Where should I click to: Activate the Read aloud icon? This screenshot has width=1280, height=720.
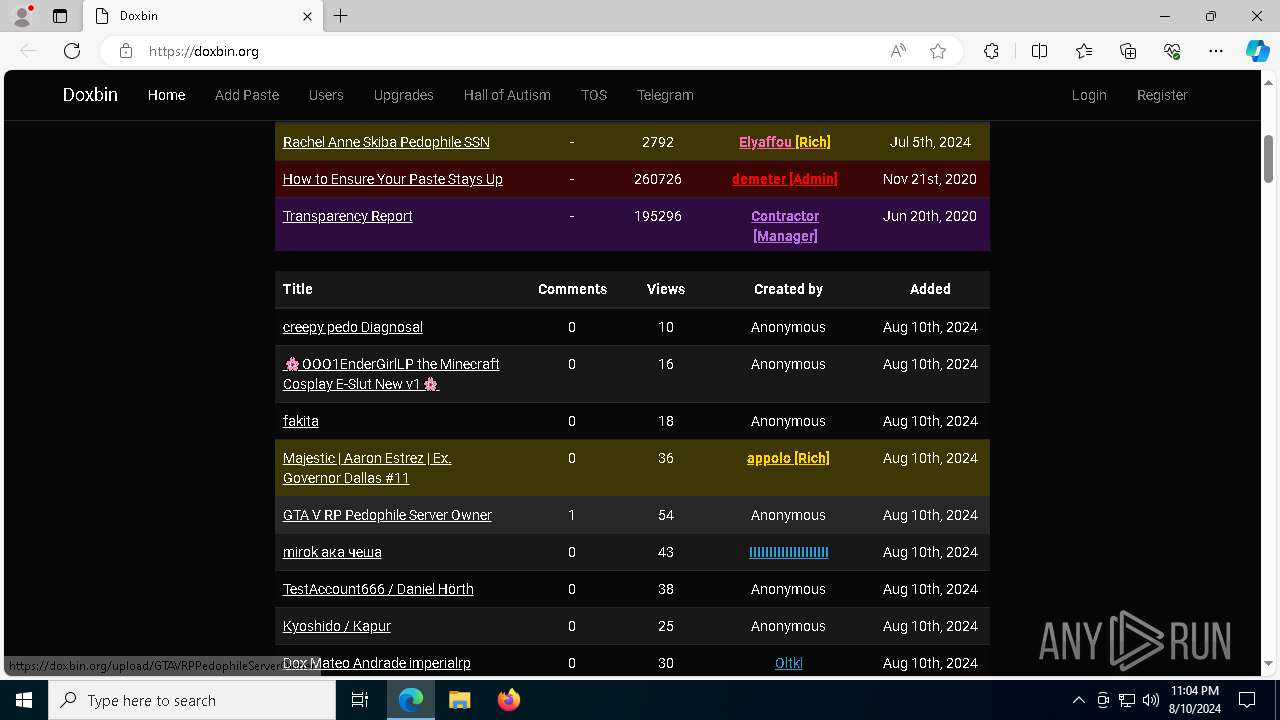tap(898, 51)
